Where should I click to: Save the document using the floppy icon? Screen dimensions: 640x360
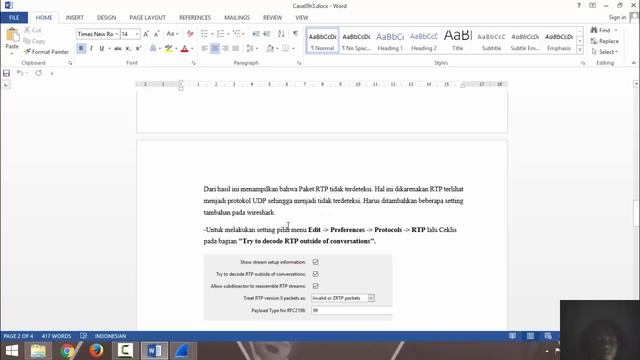click(7, 73)
